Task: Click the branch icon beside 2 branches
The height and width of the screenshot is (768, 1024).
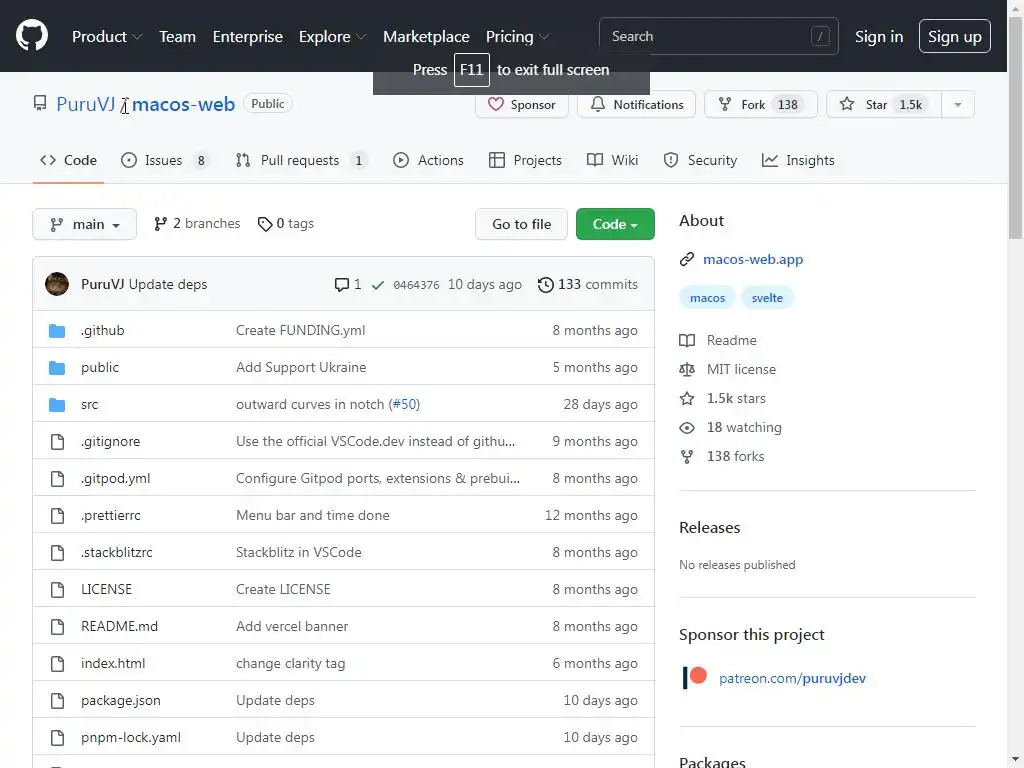Action: click(160, 224)
